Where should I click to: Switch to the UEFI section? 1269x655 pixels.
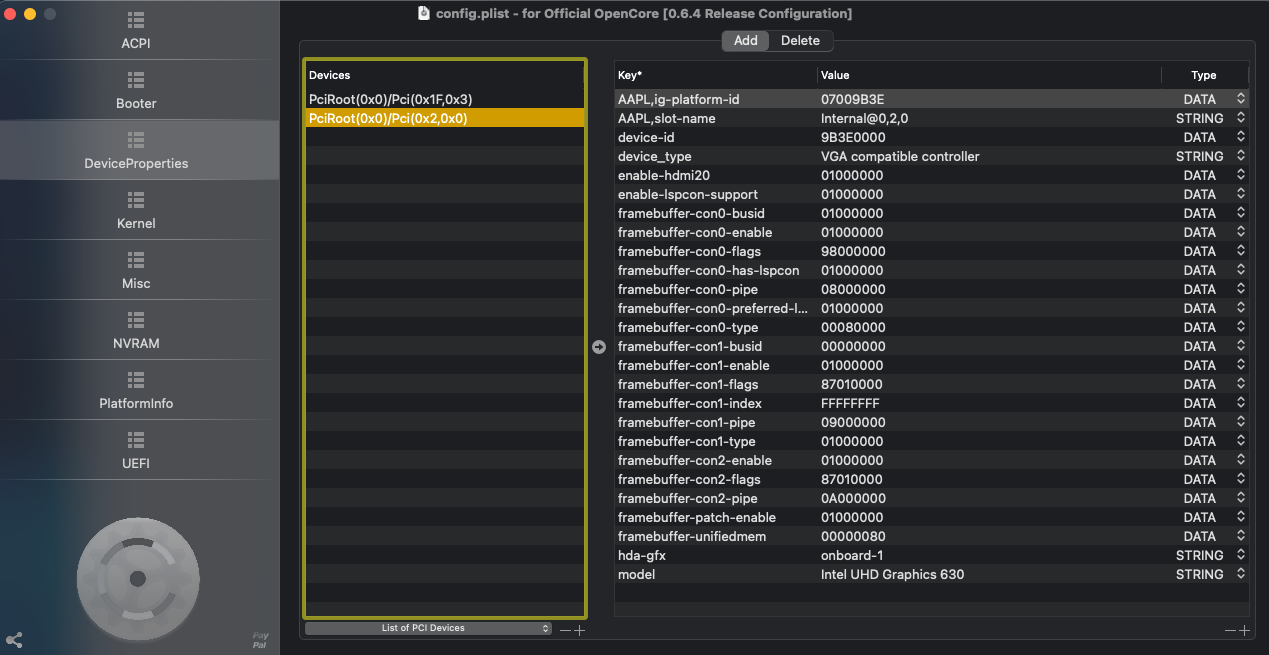pyautogui.click(x=136, y=451)
